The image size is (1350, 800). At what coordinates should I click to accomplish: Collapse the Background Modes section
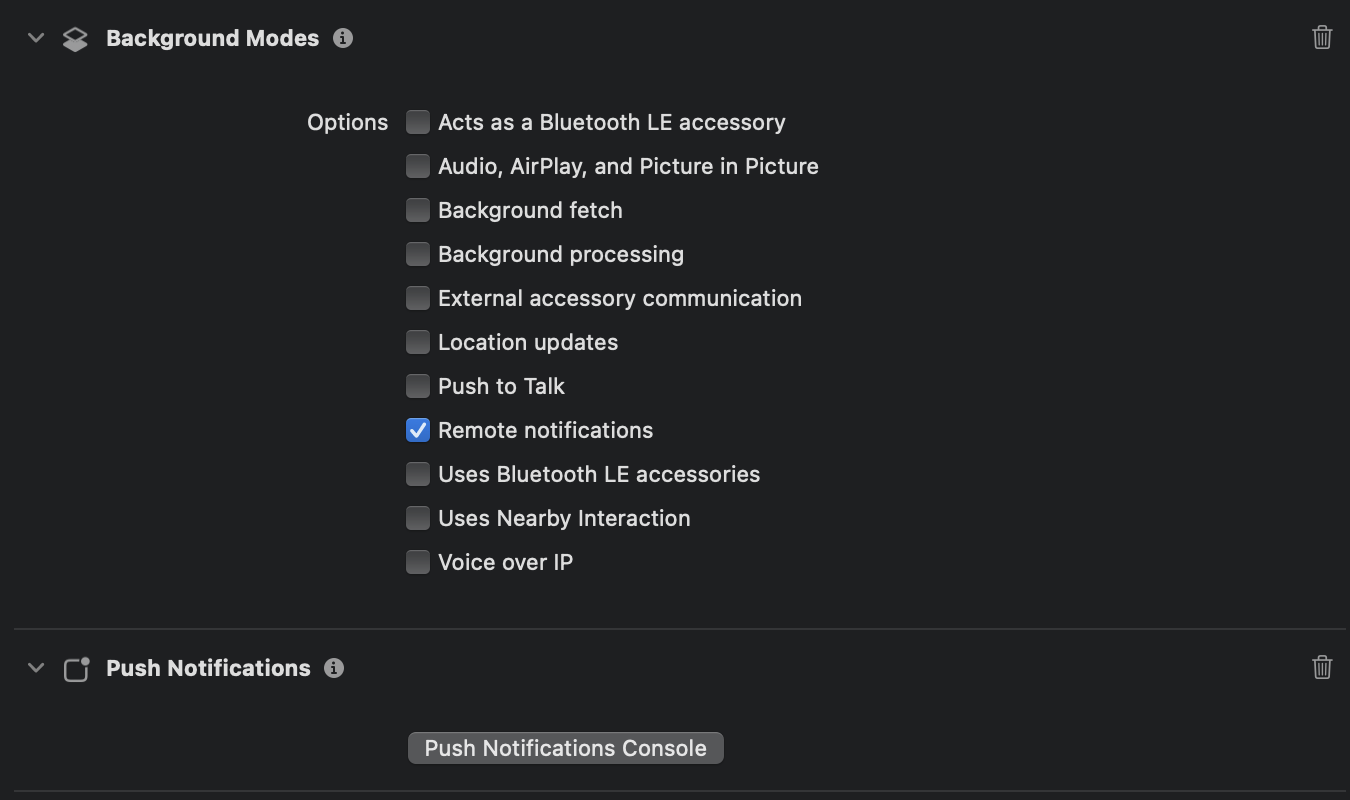[x=36, y=38]
